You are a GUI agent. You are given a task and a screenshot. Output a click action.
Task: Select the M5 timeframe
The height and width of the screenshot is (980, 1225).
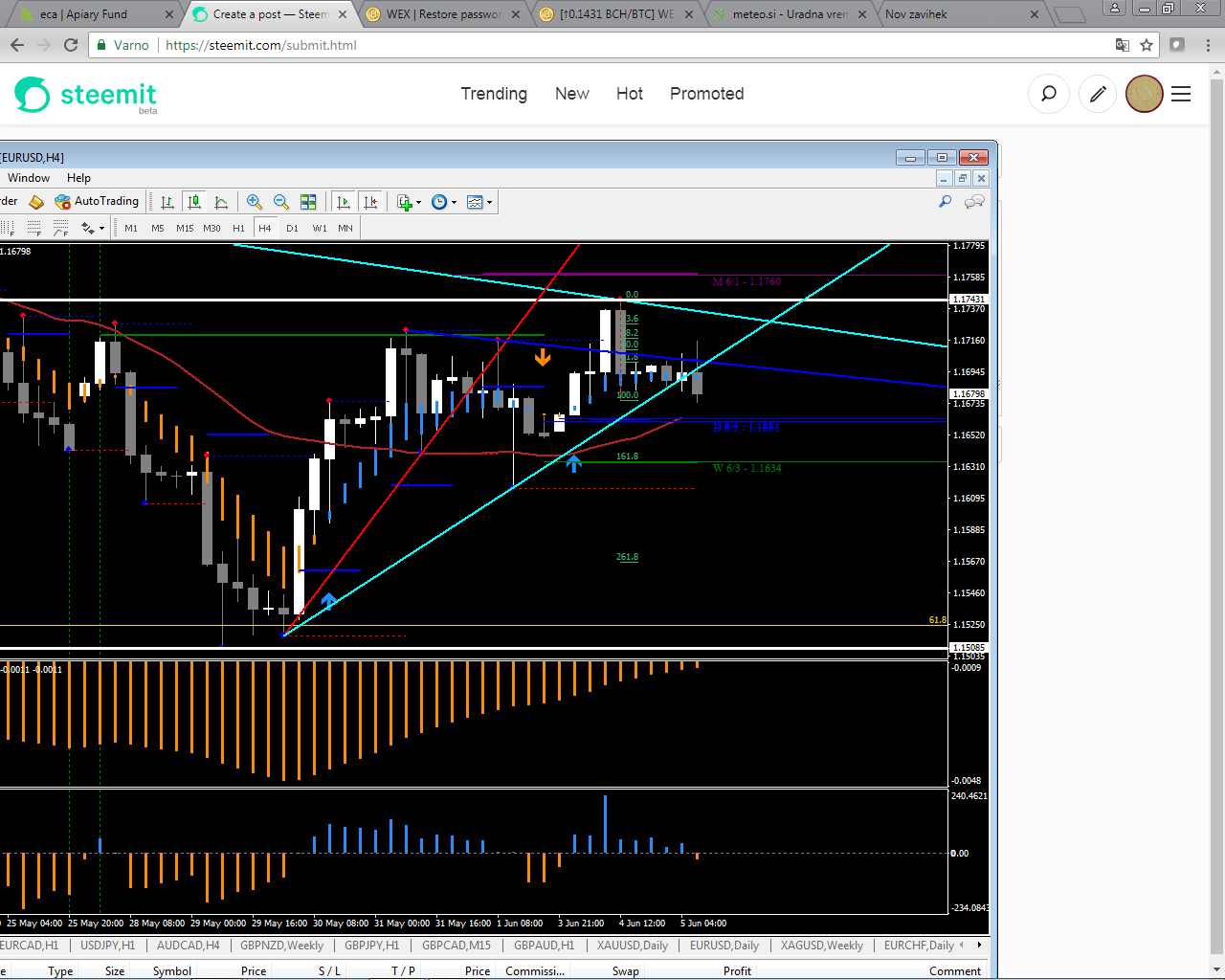coord(158,228)
